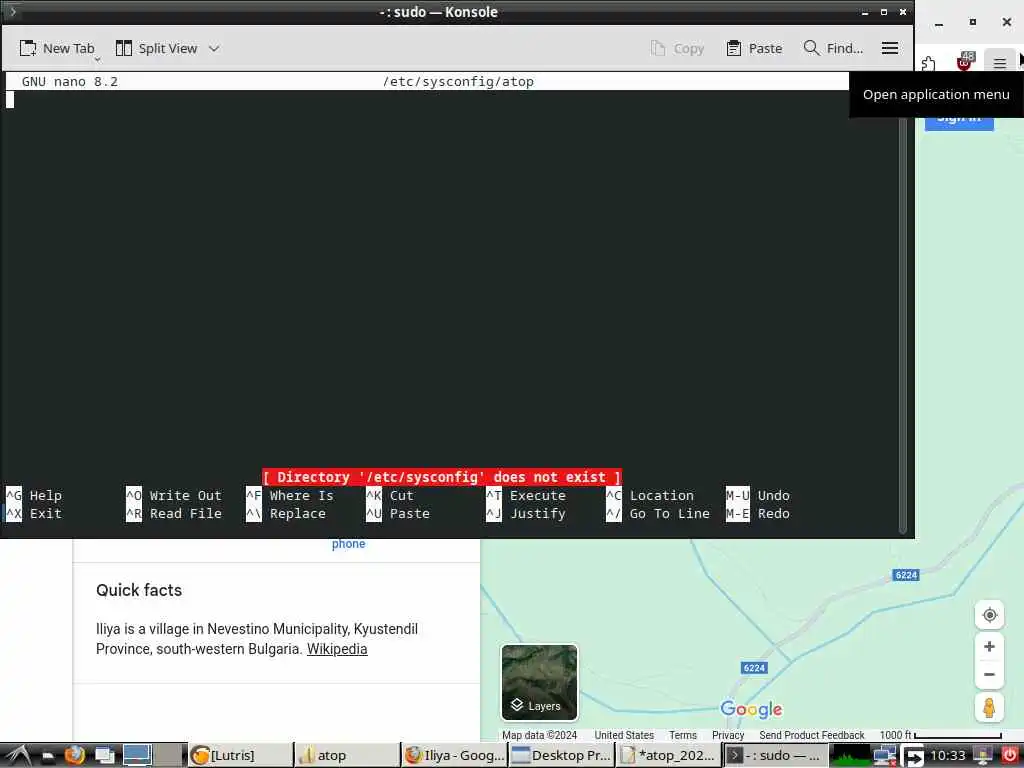Switch to Desktop Preferences taskbar entry
Screen dimensions: 1024x768
(562, 756)
